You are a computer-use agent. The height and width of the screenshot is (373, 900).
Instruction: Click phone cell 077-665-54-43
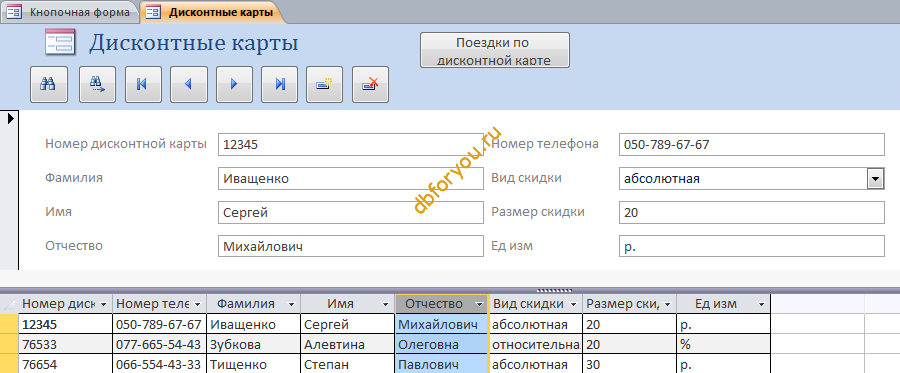160,344
